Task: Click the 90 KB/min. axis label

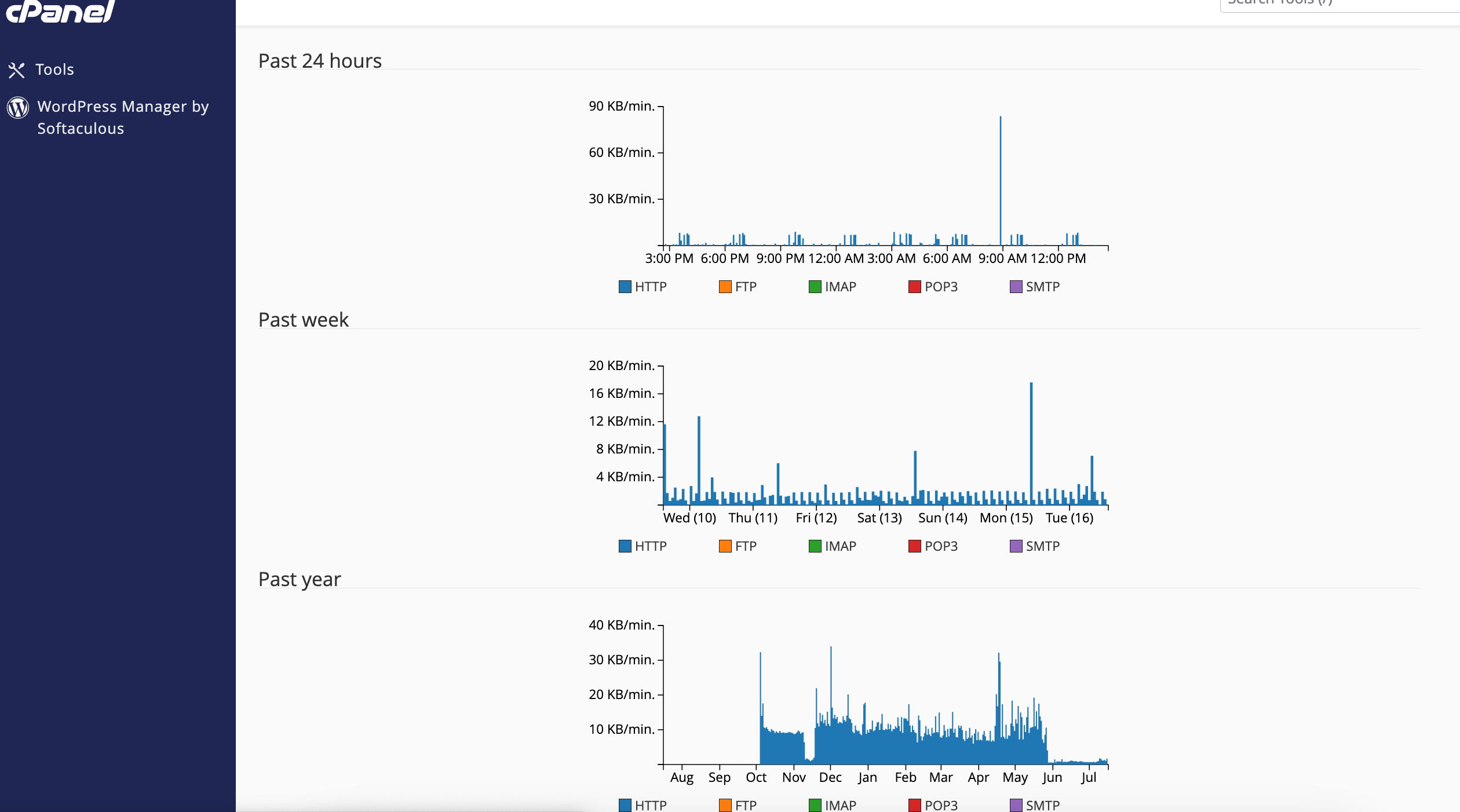Action: click(622, 106)
